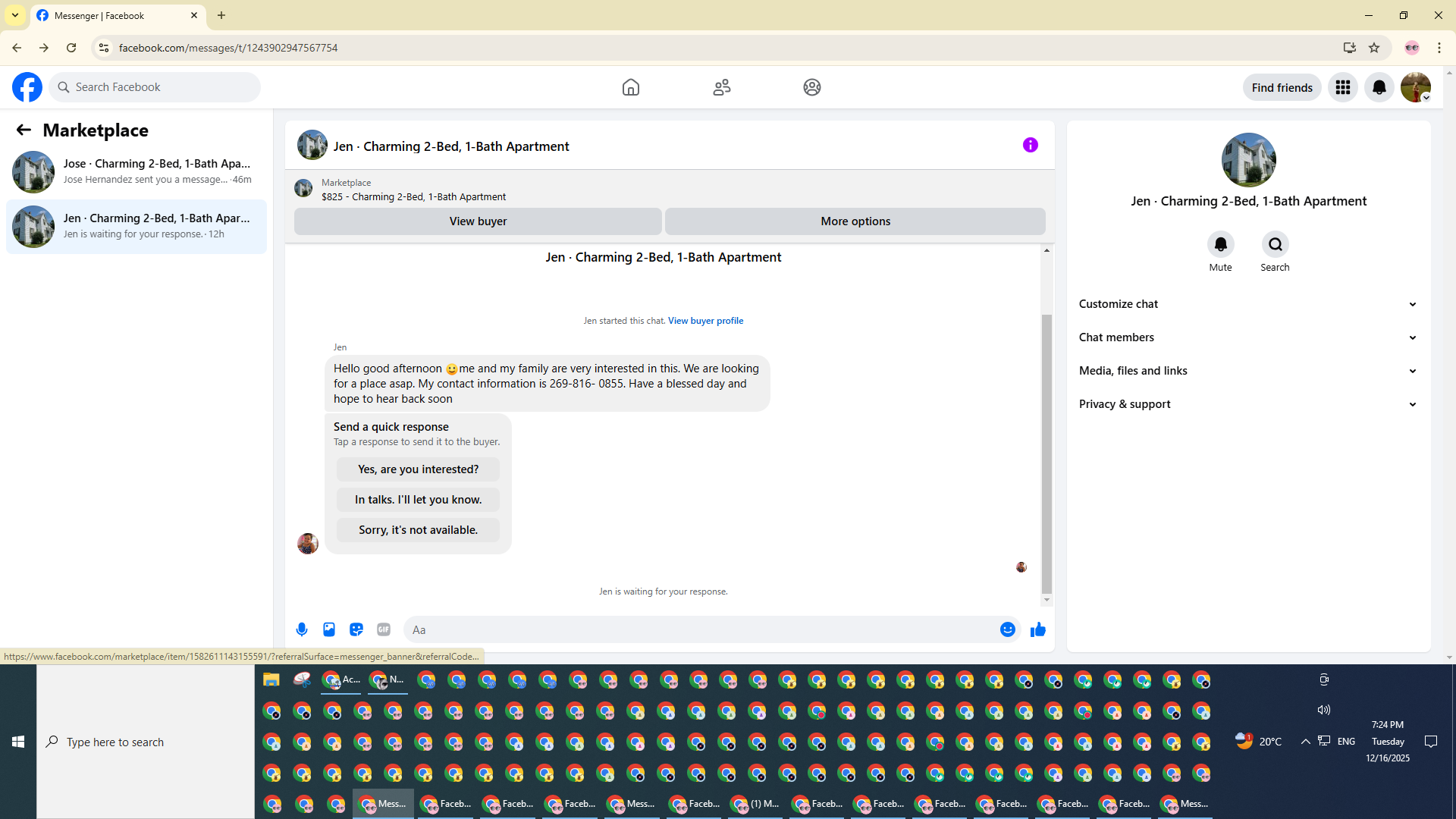
Task: Open the Friends icon in top navigation
Action: click(722, 87)
